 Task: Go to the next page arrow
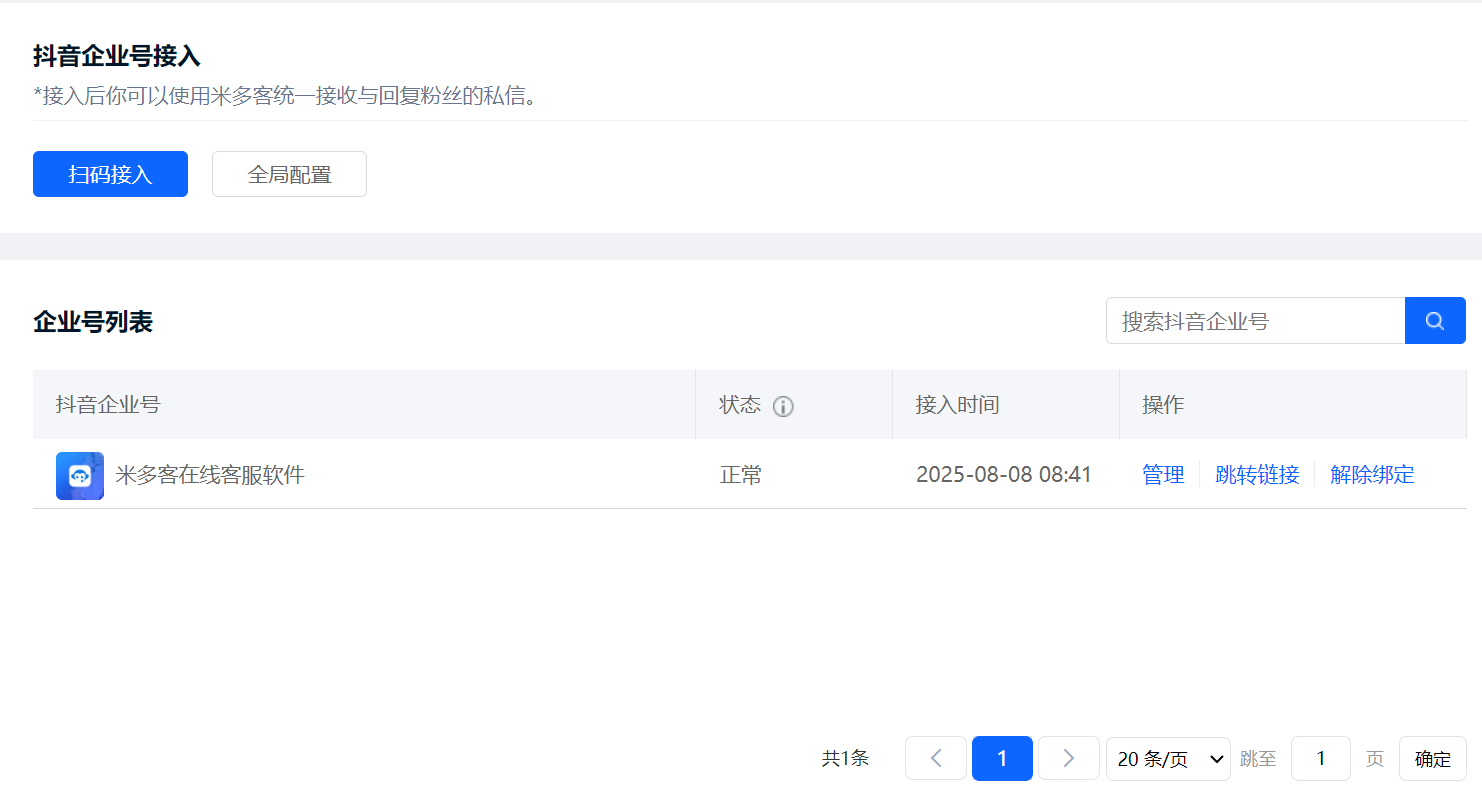[x=1068, y=758]
